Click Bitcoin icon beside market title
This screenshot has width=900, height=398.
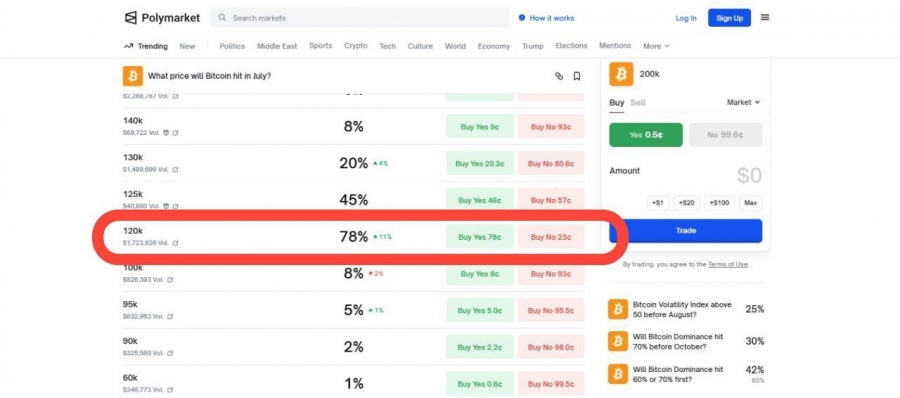(x=133, y=76)
